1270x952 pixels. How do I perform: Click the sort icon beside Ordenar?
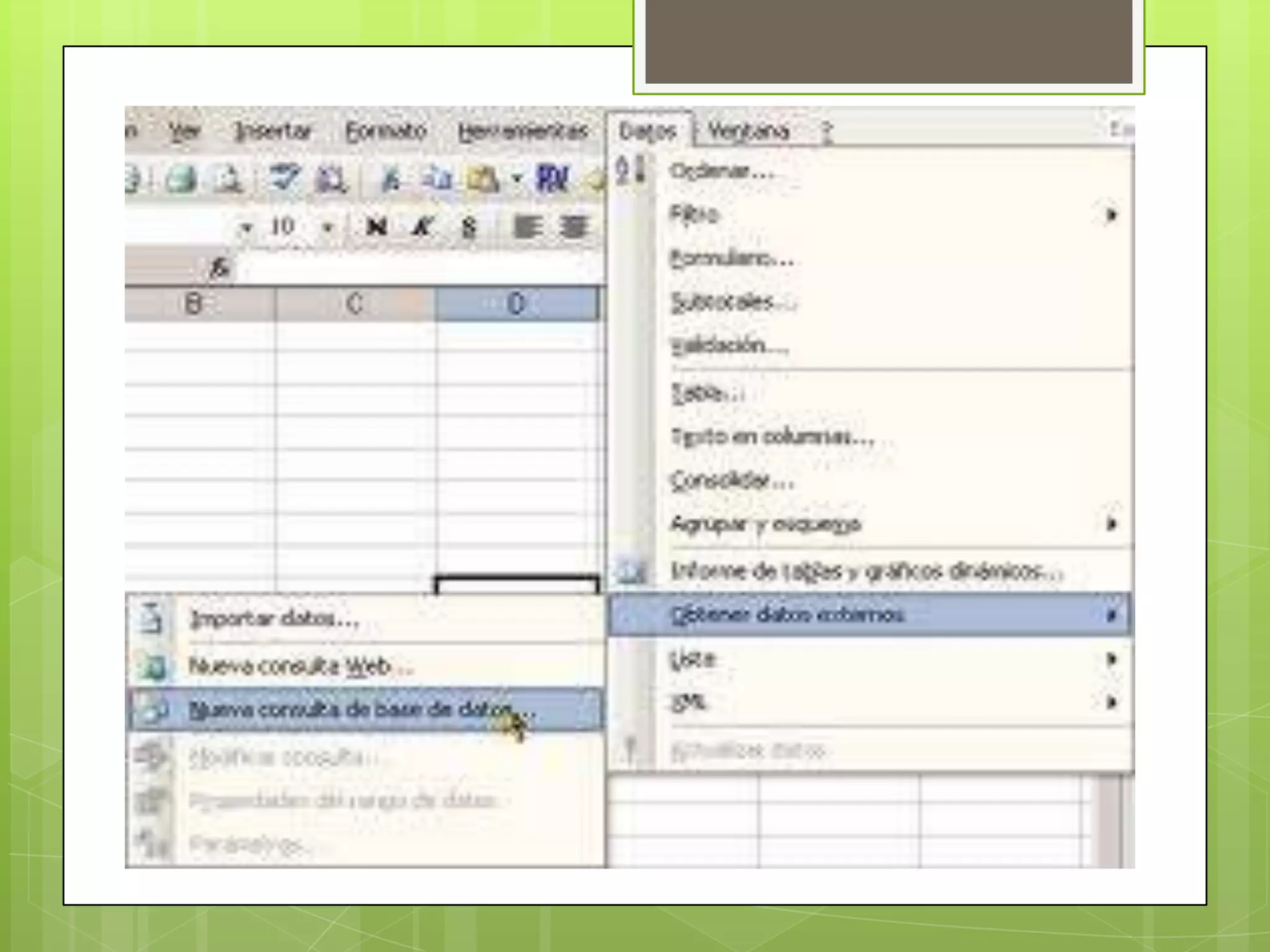631,170
